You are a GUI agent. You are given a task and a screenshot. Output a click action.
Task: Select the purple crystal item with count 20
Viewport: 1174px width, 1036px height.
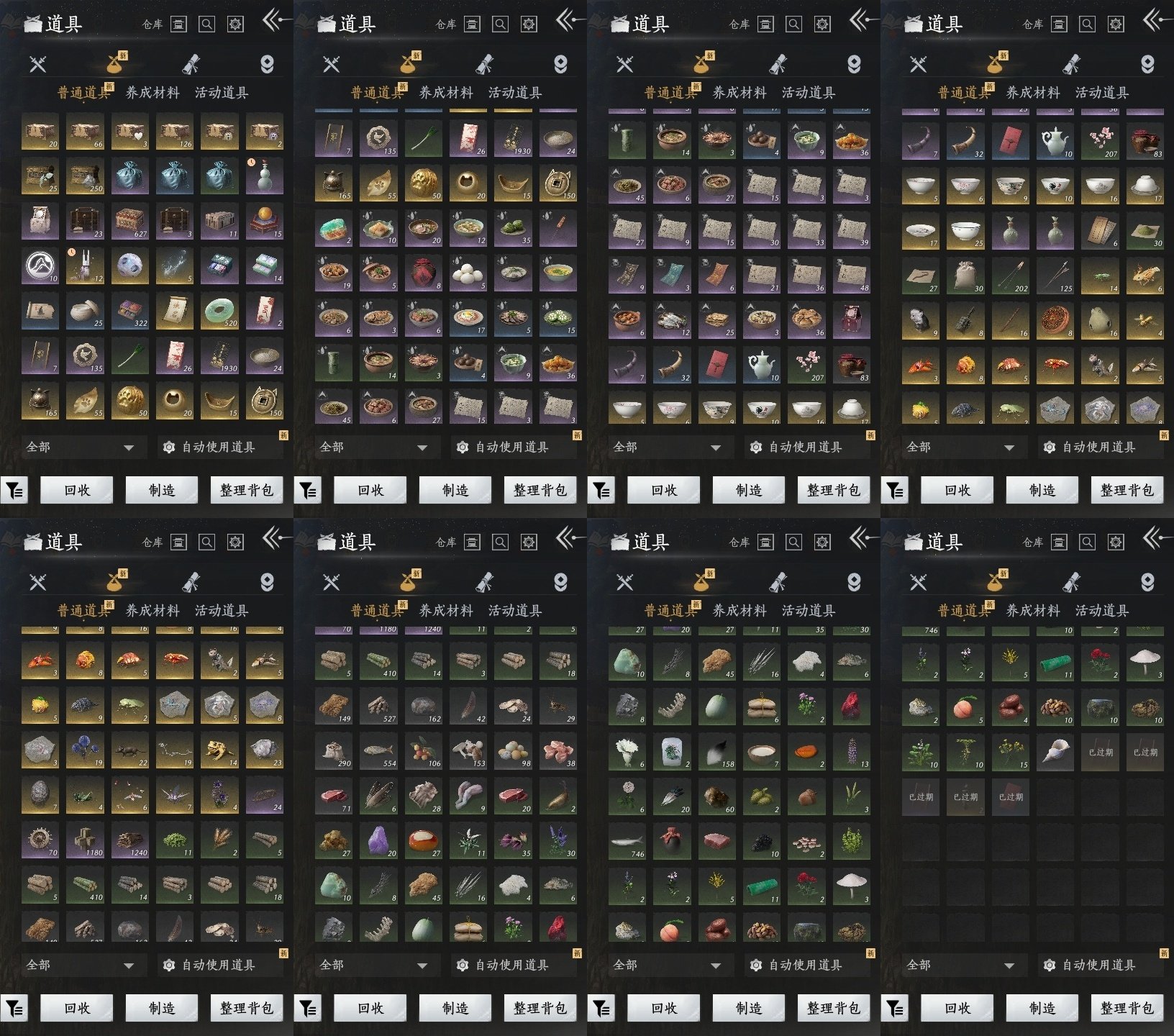click(x=379, y=840)
